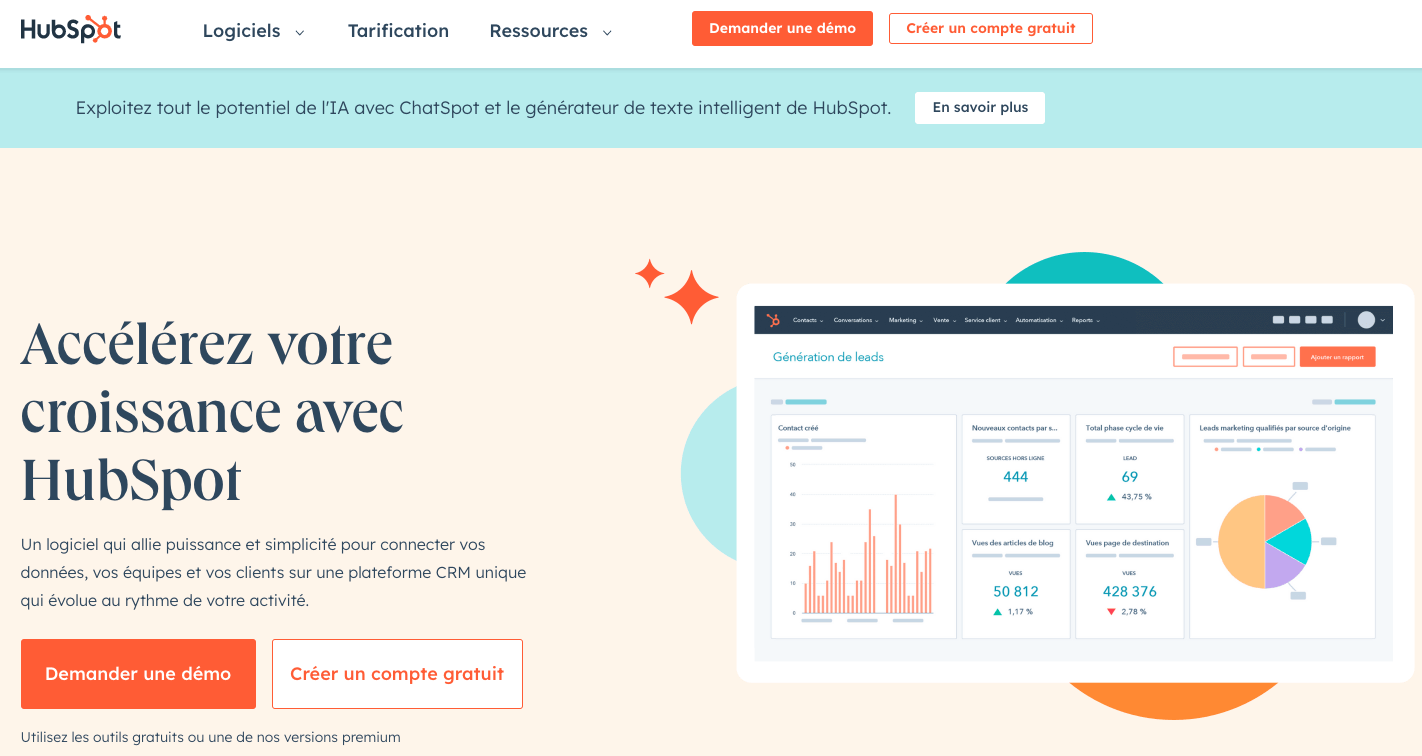Click the large orange-yellow pie chart slice

pos(1240,542)
